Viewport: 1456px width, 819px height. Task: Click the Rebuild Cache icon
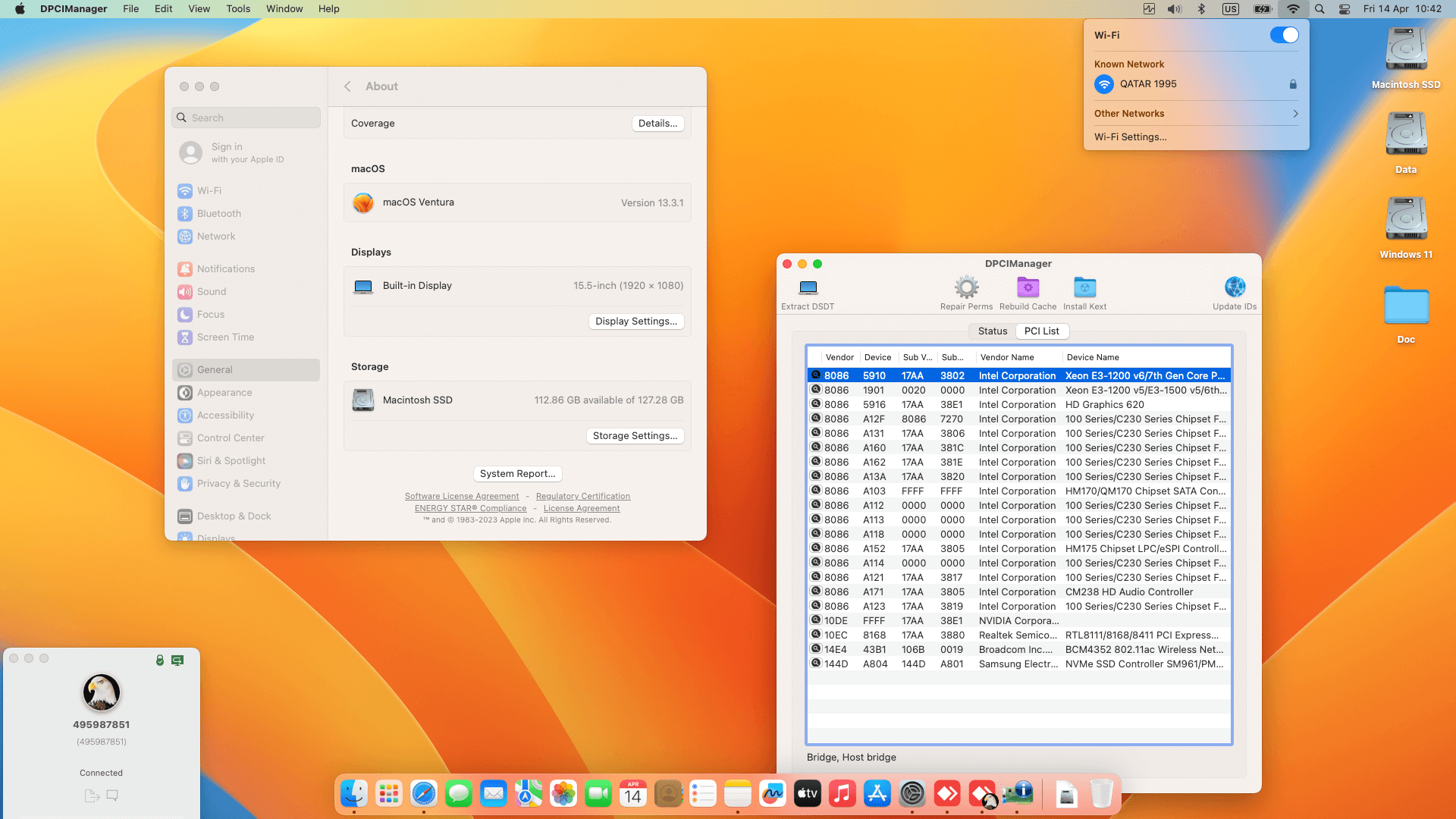pos(1028,288)
